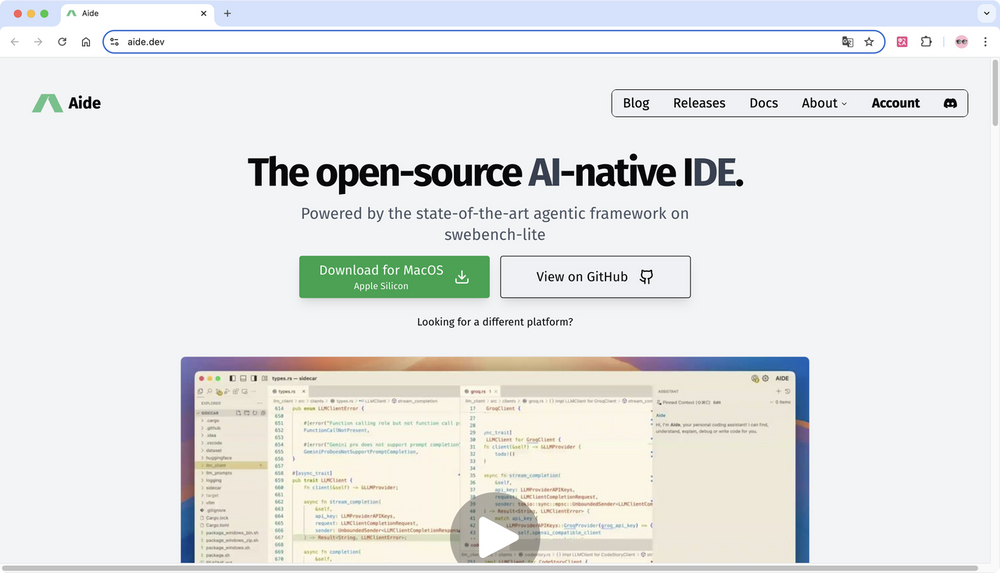Open the browser extensions puzzle icon
This screenshot has height=573, width=1000.
coord(926,42)
